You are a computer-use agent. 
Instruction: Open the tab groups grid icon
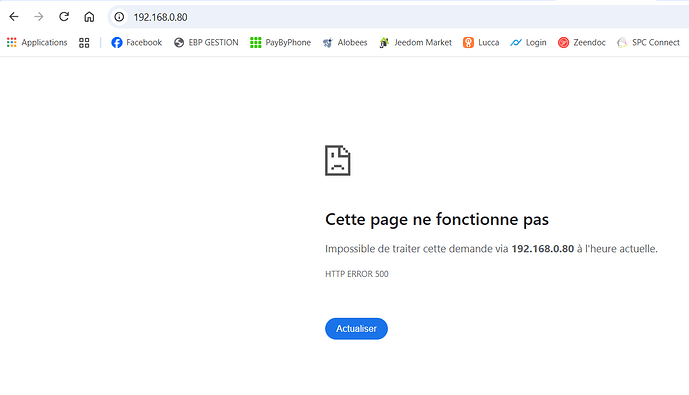tap(84, 43)
